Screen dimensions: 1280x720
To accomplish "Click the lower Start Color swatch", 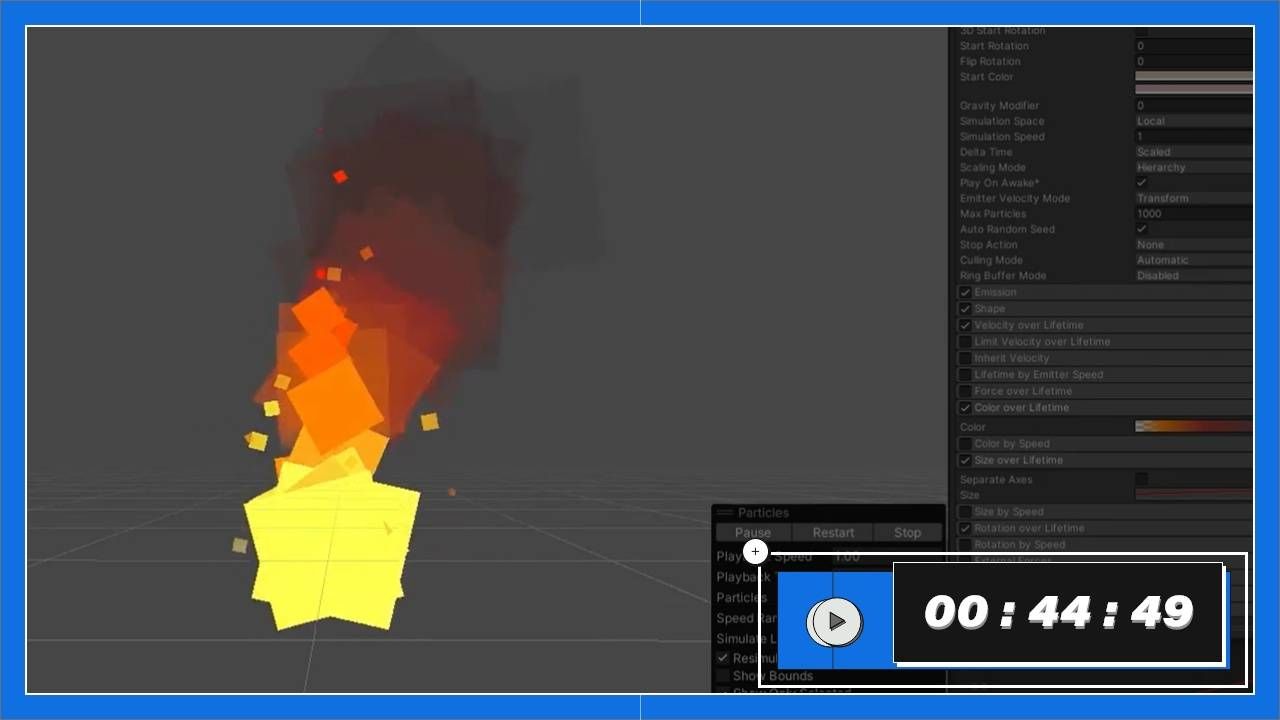I will pyautogui.click(x=1194, y=89).
